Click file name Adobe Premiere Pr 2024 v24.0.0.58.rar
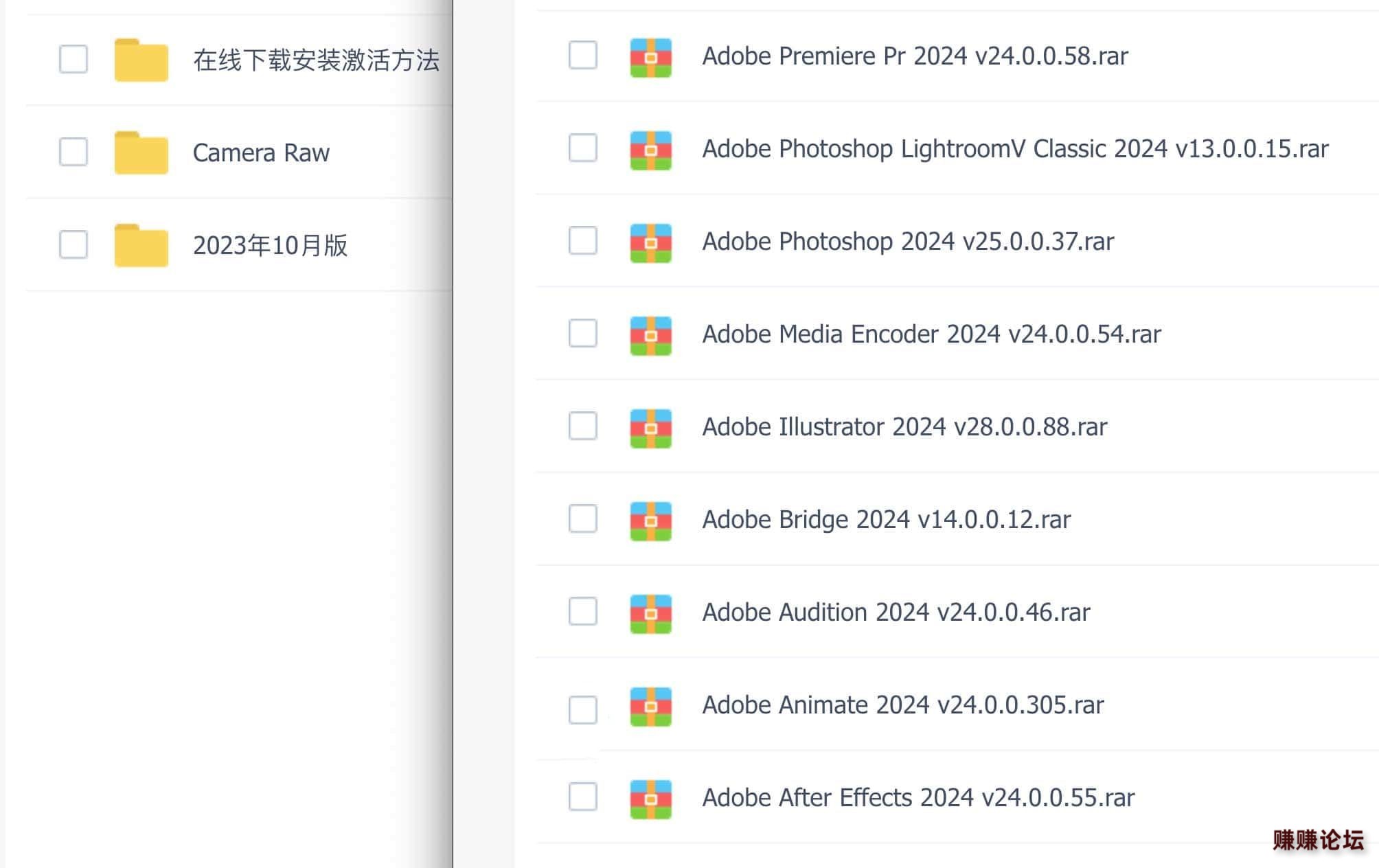The image size is (1379, 868). [915, 56]
